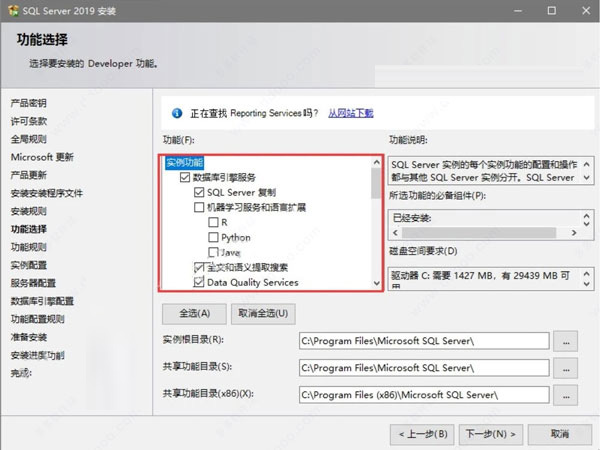Click the 实例根目录(R) path field
Image resolution: width=600 pixels, height=450 pixels.
click(424, 341)
